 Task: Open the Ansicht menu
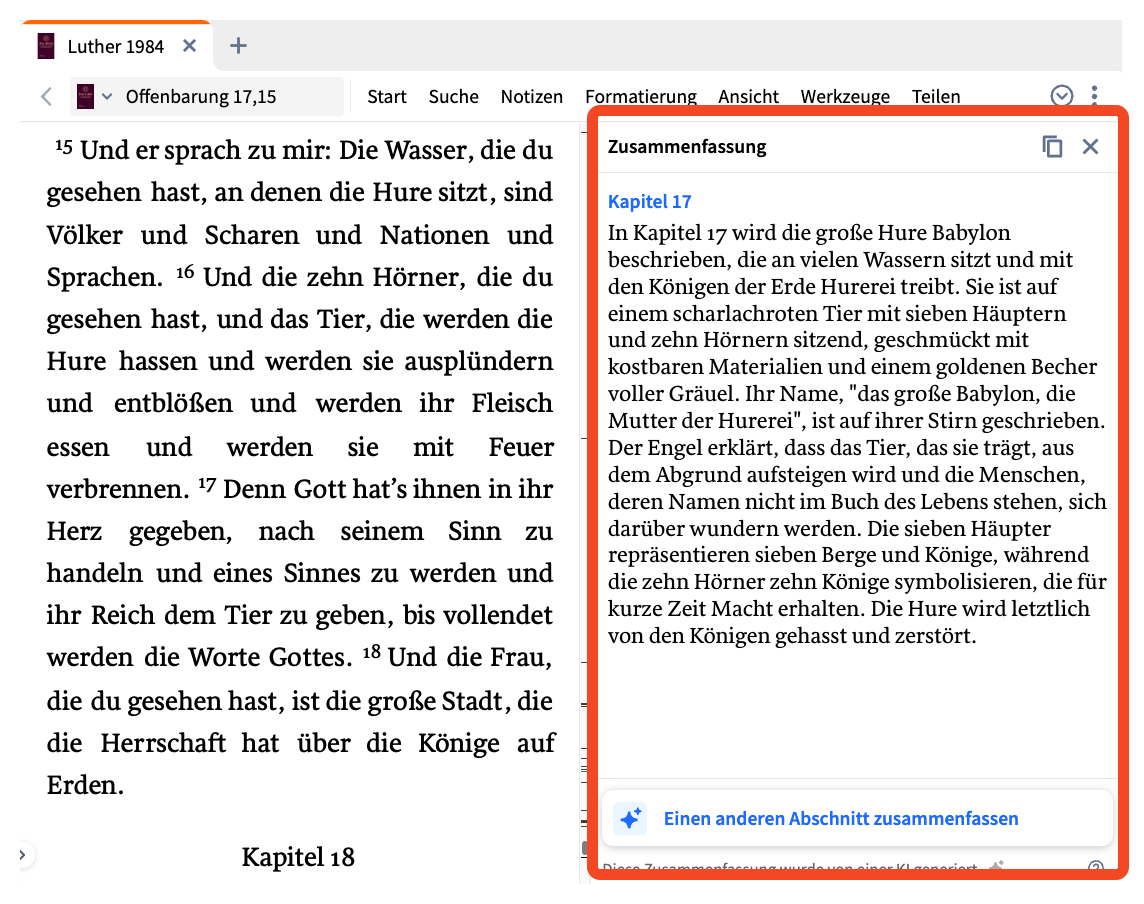[748, 96]
